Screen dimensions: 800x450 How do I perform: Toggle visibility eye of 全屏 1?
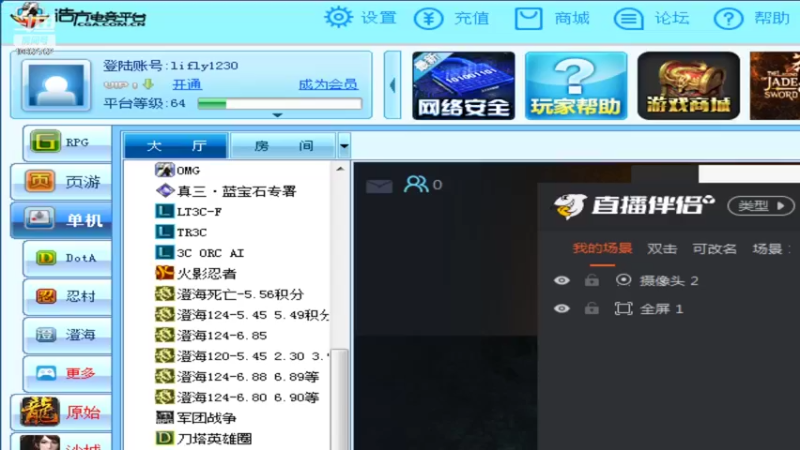pos(562,309)
